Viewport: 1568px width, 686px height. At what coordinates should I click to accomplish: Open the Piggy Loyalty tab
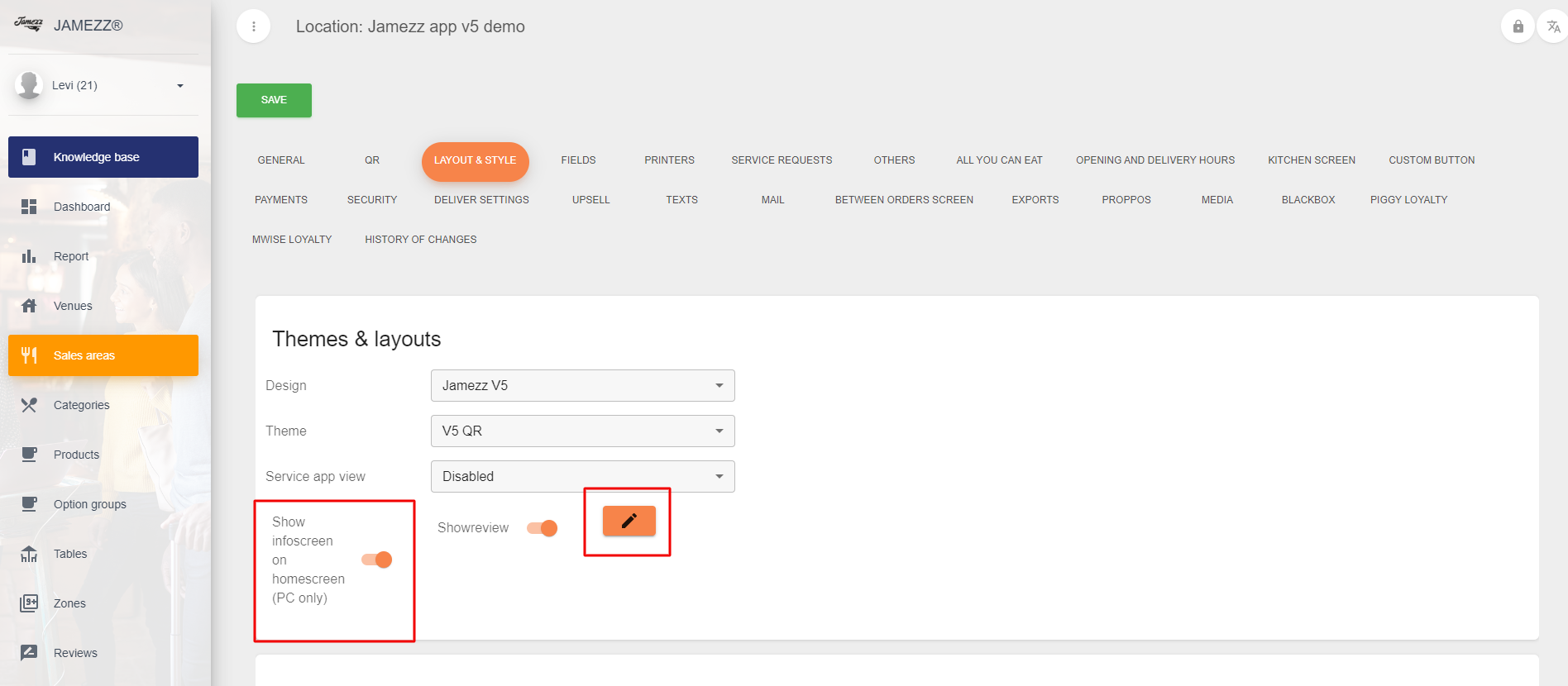pos(1408,200)
